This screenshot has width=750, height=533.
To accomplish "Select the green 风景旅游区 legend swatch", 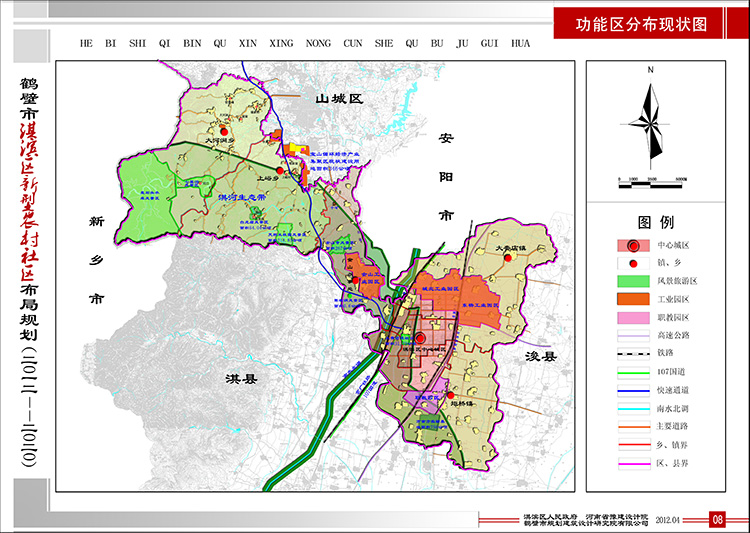I will [x=633, y=281].
